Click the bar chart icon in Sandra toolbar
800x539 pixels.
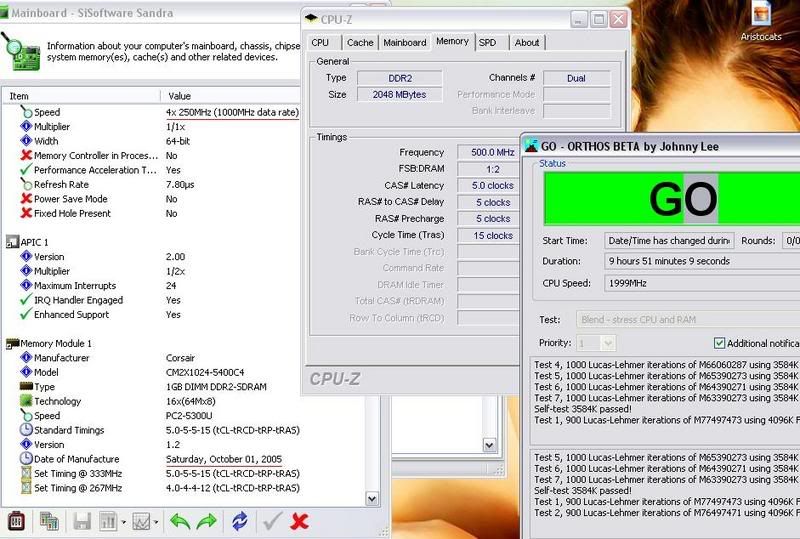tap(108, 522)
